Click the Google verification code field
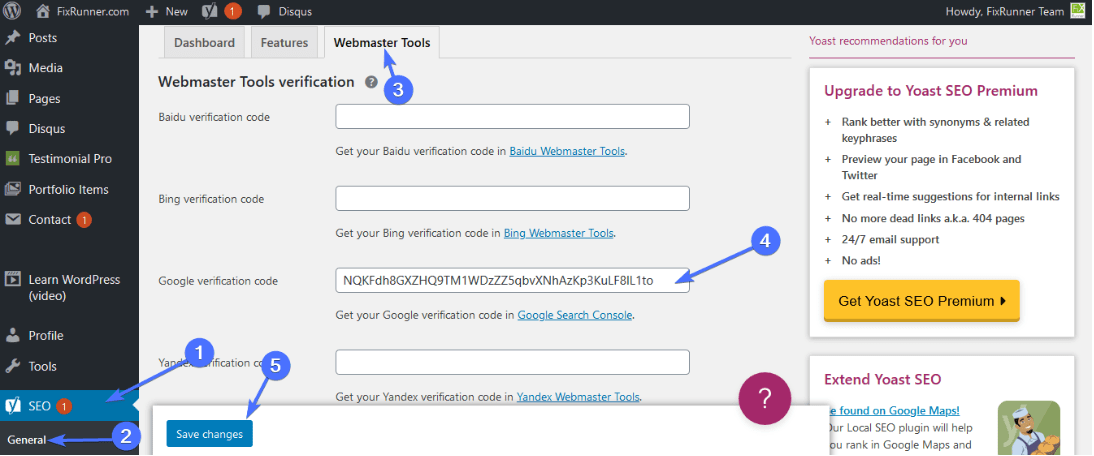 (512, 280)
